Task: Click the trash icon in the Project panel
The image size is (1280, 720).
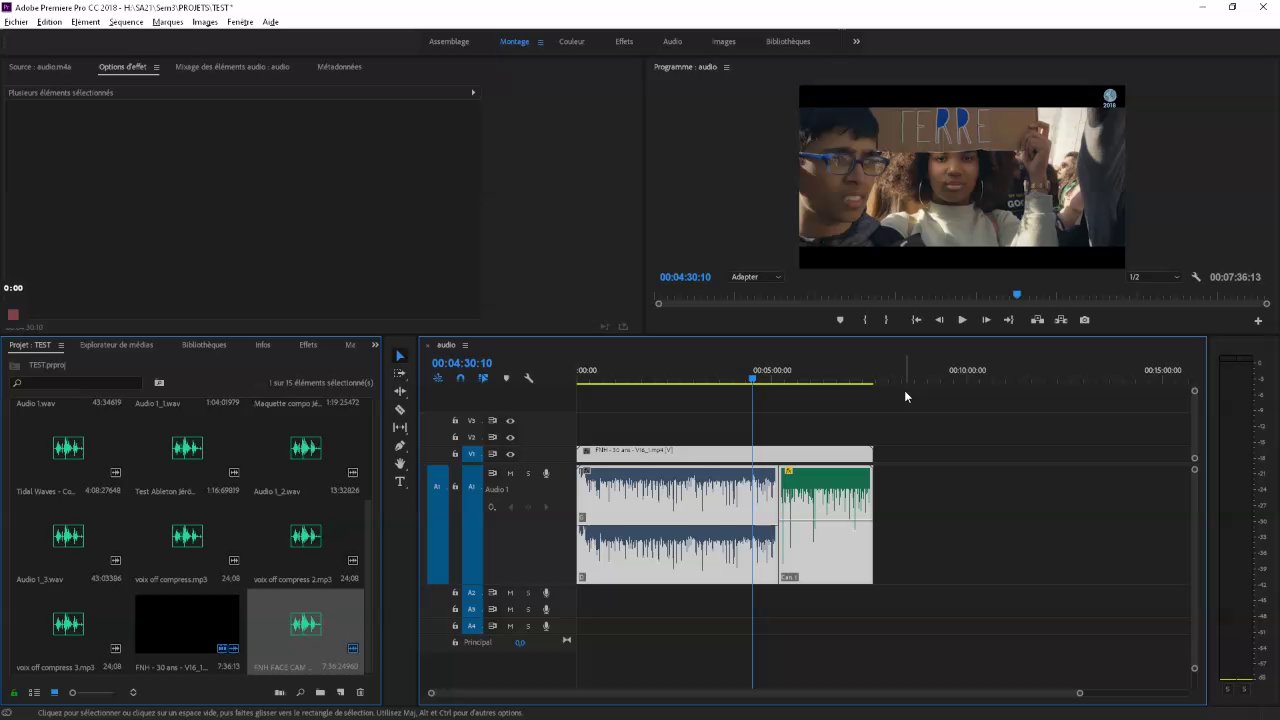Action: point(360,692)
